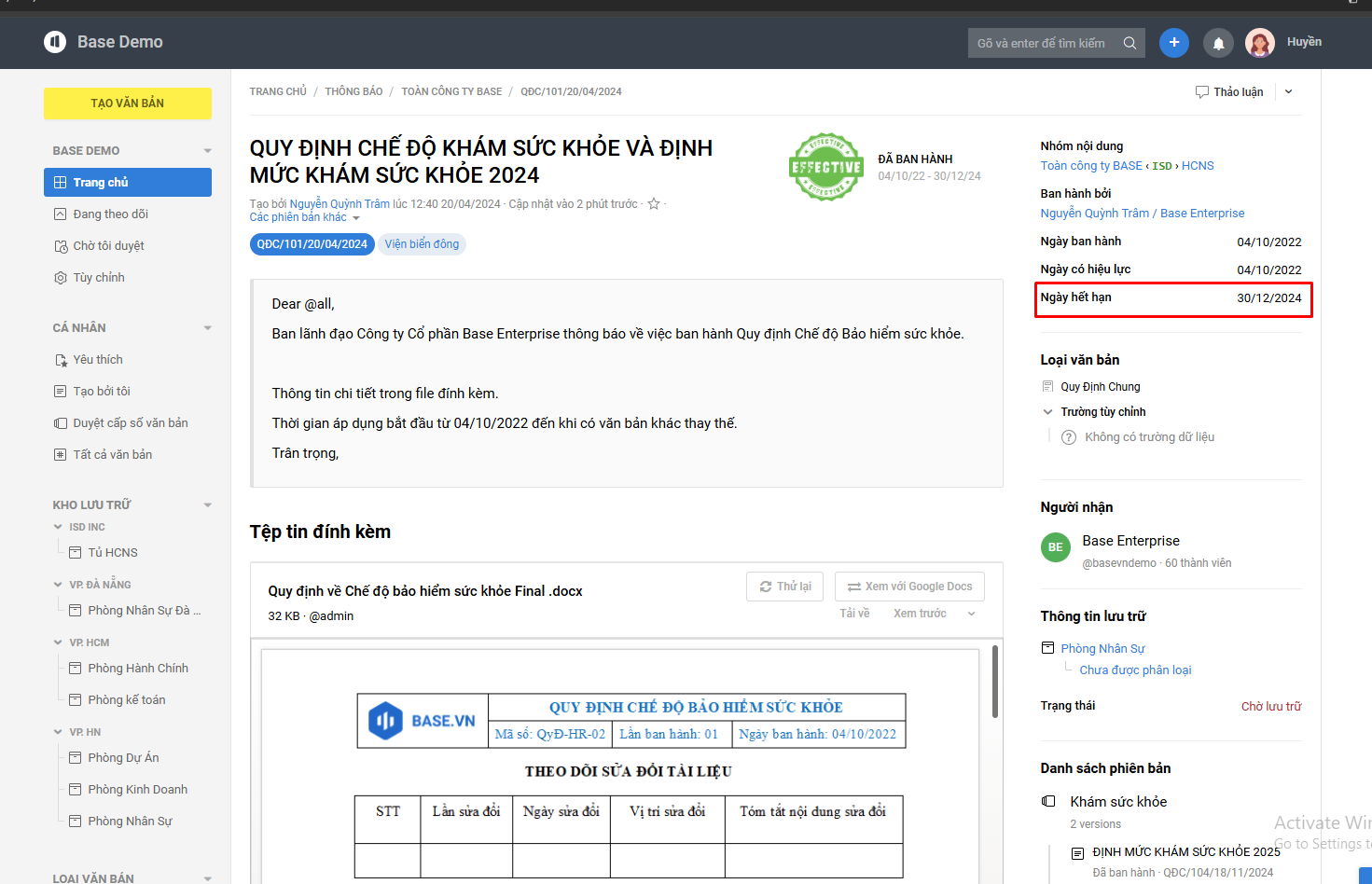Collapse the KHO LƯU TRỮ section
The width and height of the screenshot is (1372, 884).
coord(207,505)
